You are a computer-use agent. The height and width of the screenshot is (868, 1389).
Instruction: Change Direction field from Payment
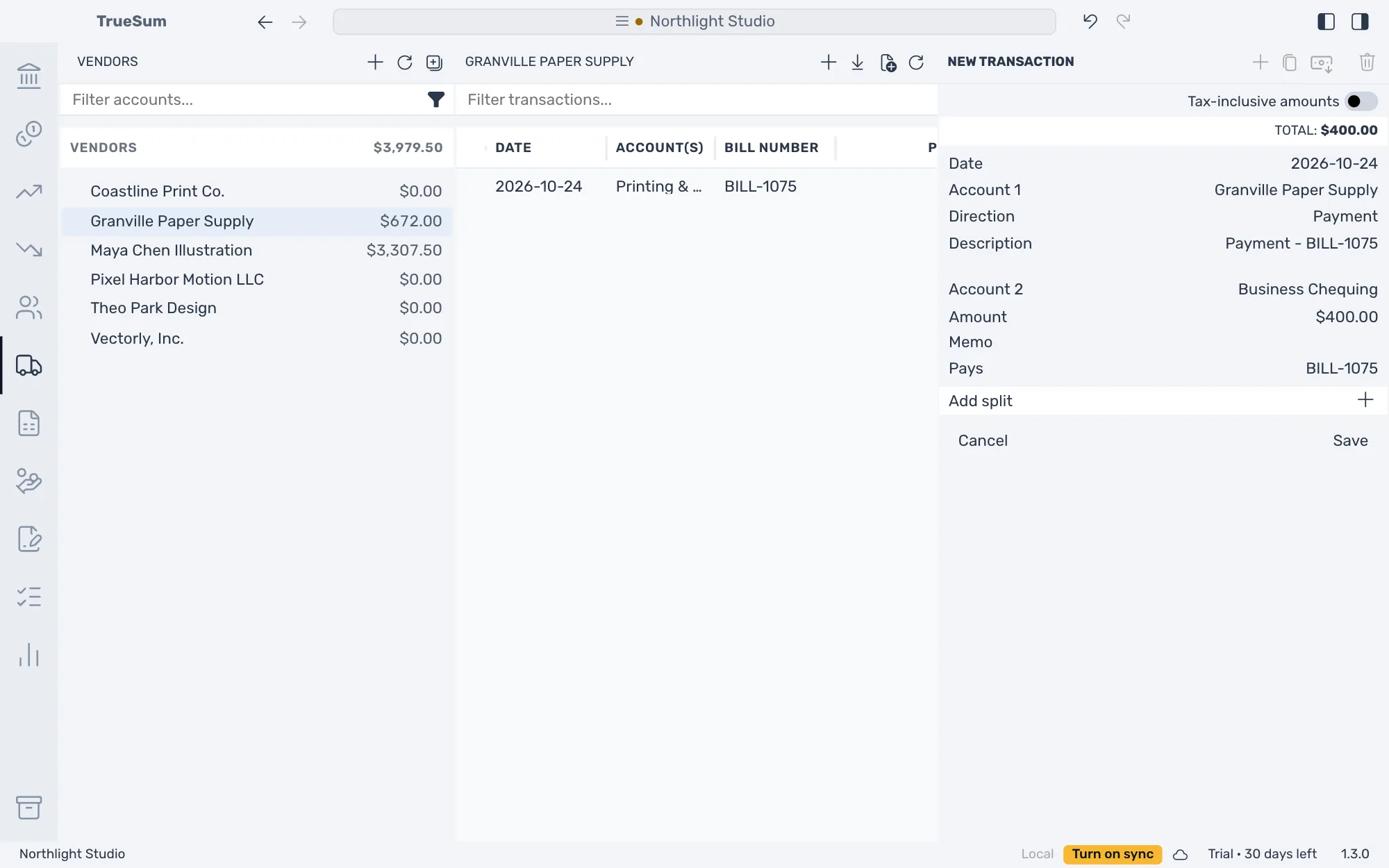(1163, 216)
